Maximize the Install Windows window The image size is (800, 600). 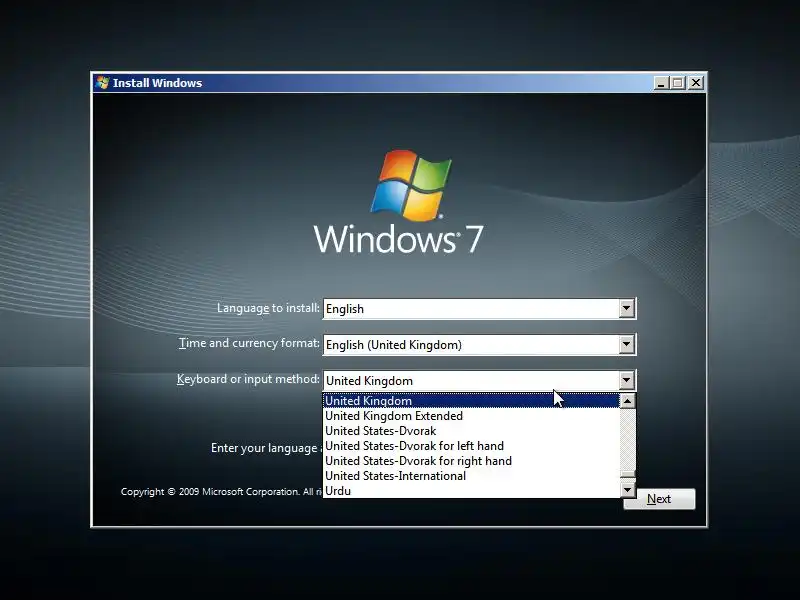coord(678,83)
